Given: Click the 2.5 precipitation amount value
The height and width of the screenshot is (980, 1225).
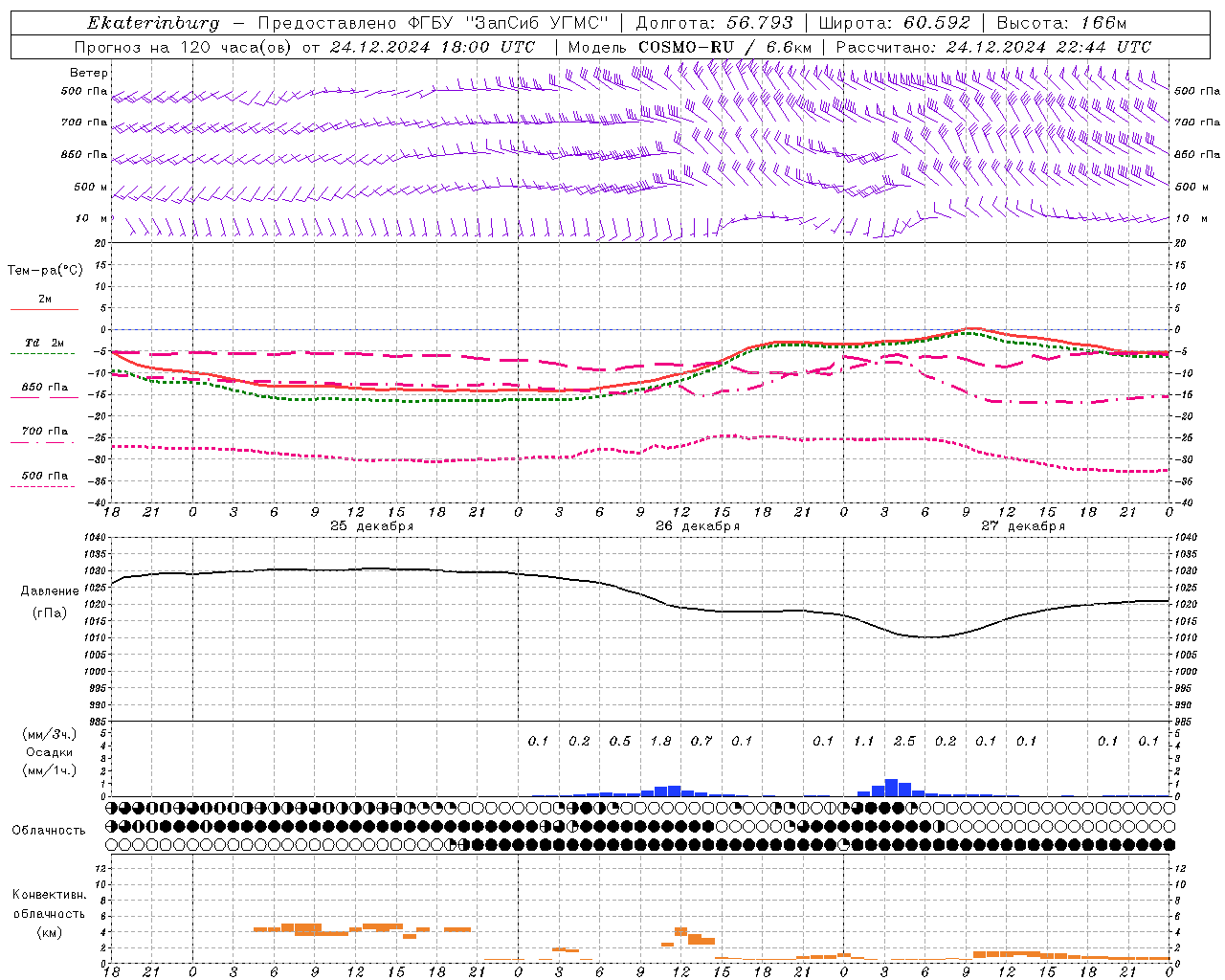Looking at the screenshot, I should point(904,742).
